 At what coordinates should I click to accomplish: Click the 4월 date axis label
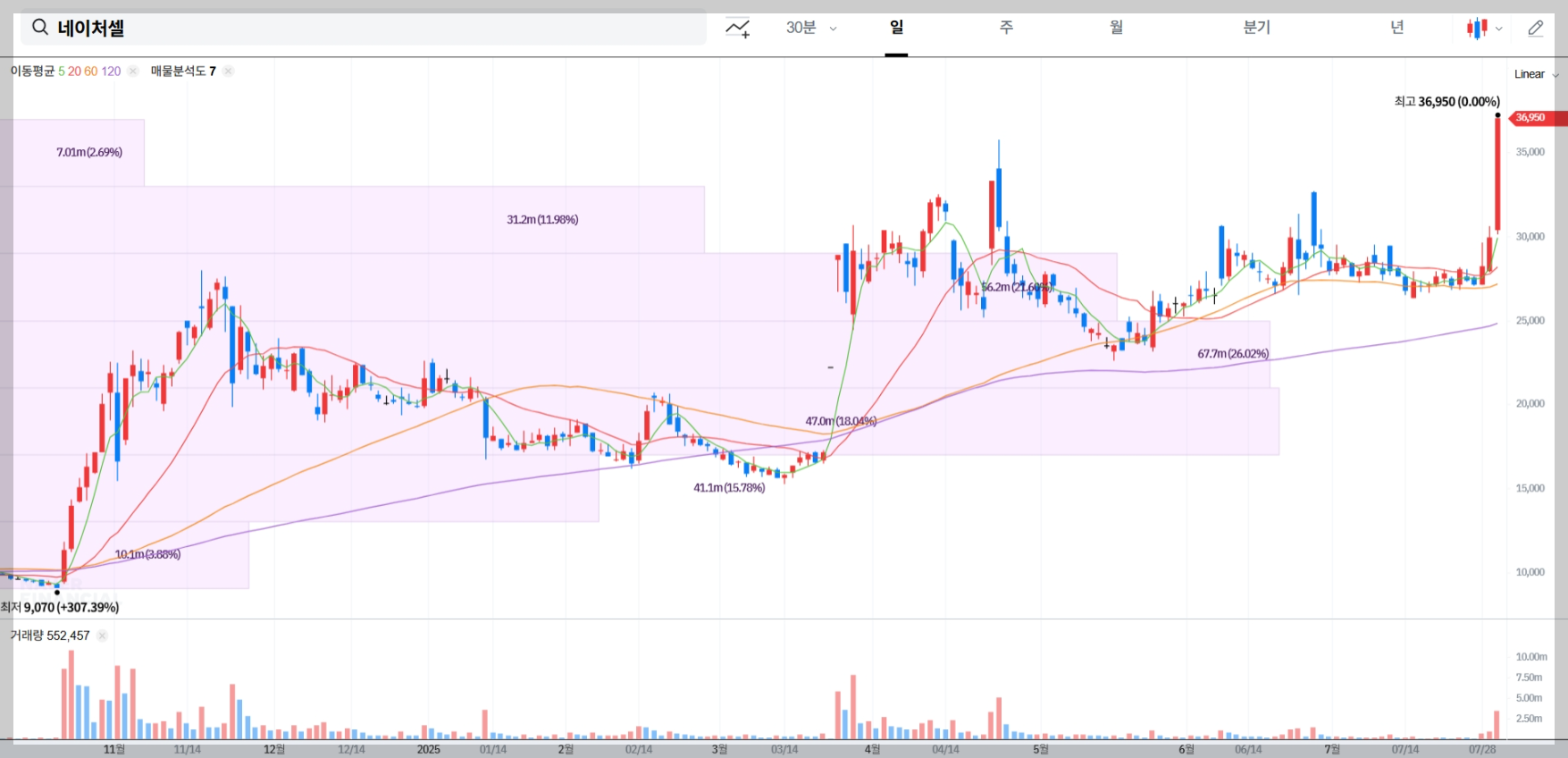872,749
